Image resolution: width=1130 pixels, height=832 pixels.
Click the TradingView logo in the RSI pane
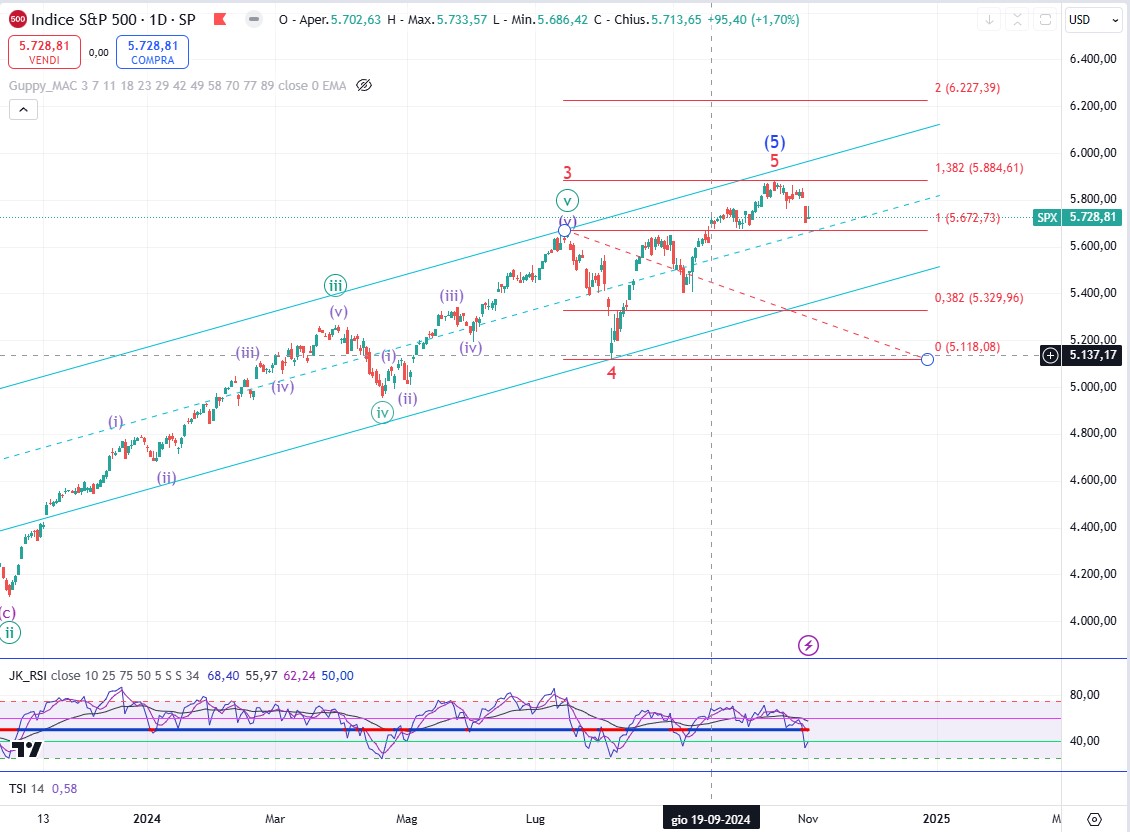click(x=27, y=749)
